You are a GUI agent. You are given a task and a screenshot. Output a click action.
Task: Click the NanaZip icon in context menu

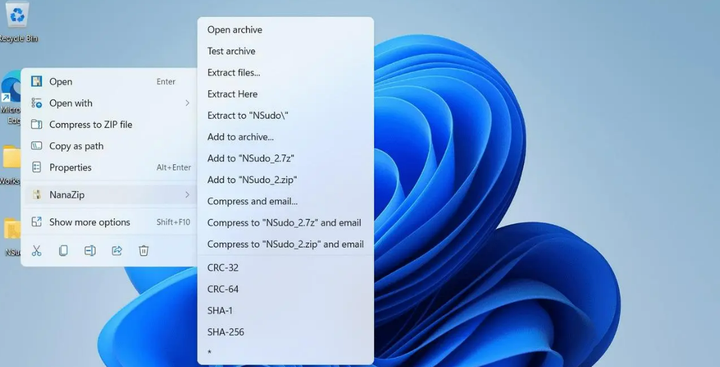click(36, 195)
